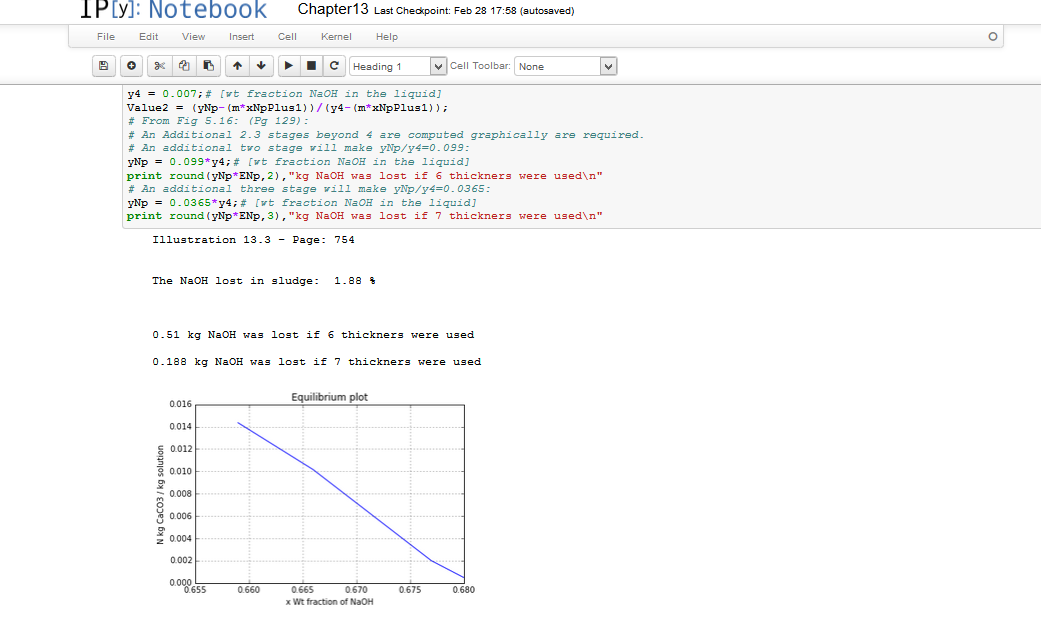
Task: Click the Save notebook icon
Action: point(103,66)
